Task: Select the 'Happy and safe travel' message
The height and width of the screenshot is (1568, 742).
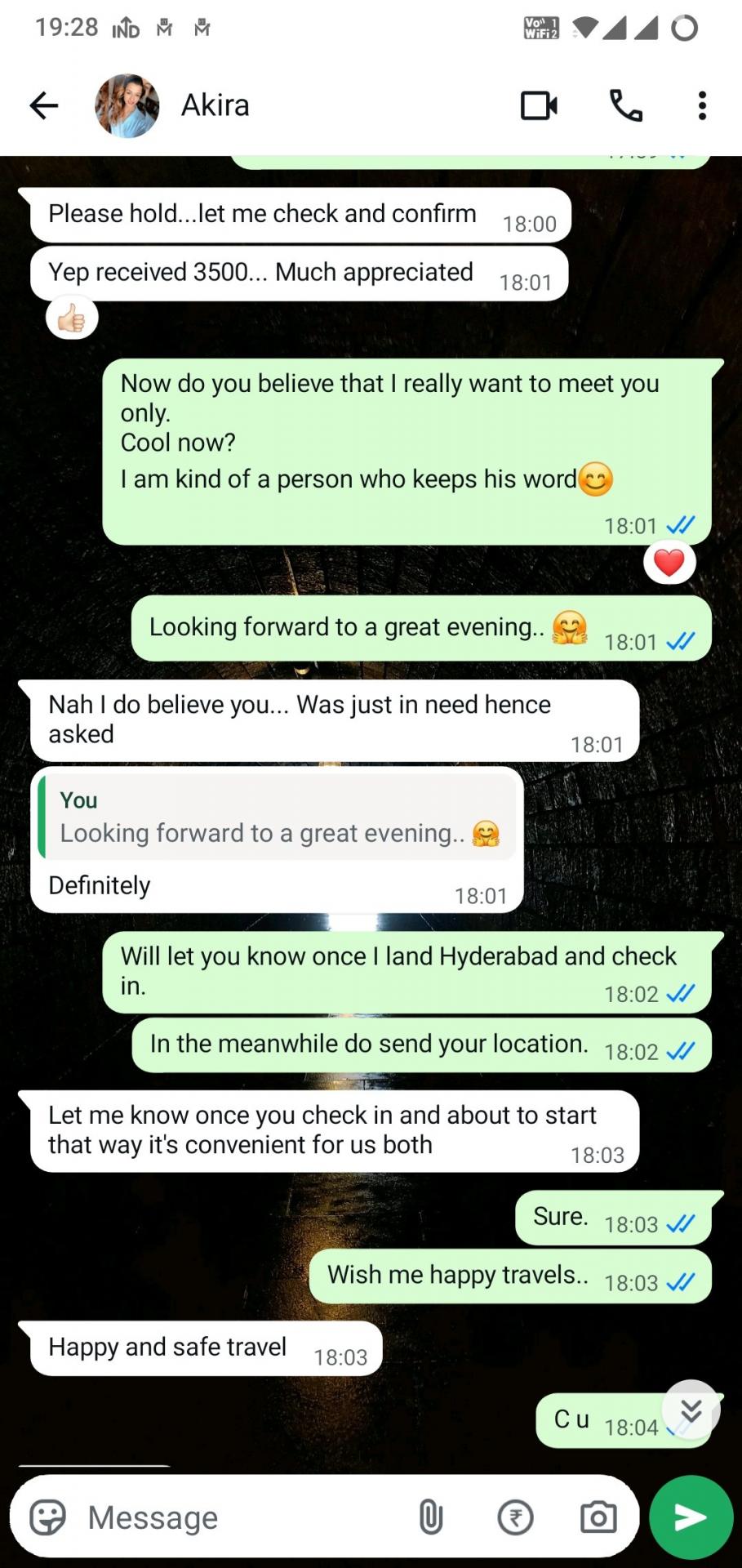Action: (206, 1348)
